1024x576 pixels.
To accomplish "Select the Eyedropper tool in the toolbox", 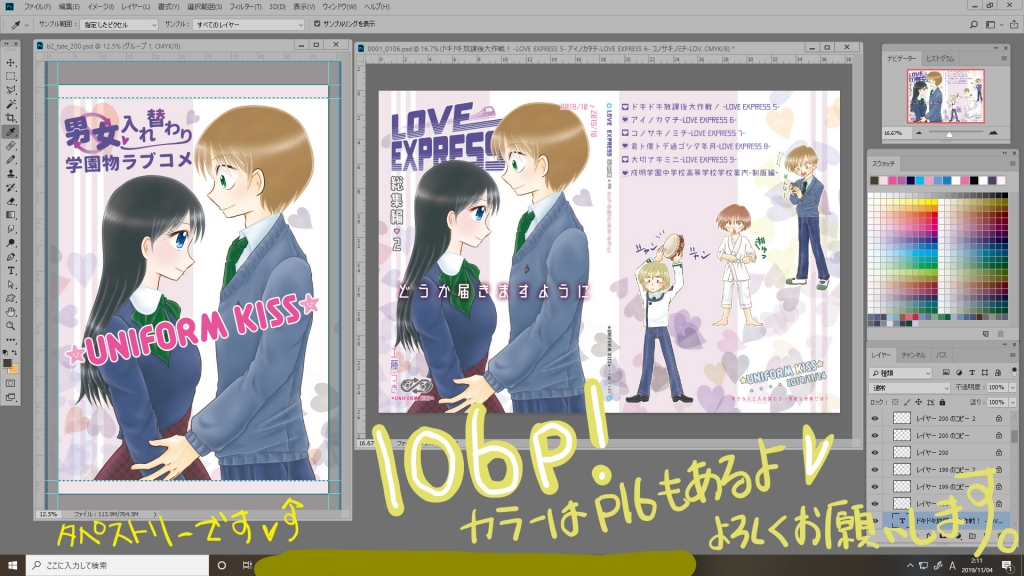I will tap(11, 132).
